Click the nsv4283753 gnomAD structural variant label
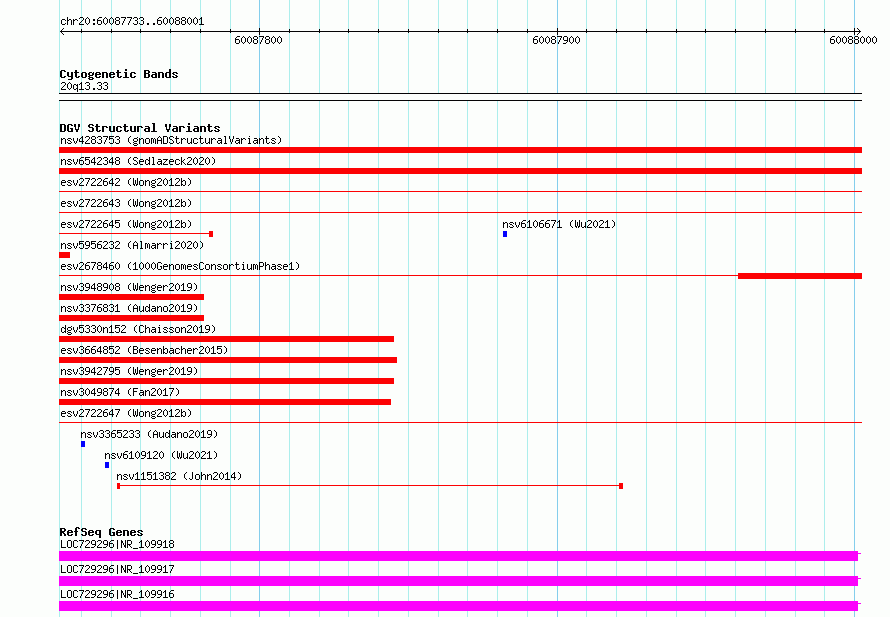Viewport: 890px width, 617px height. pyautogui.click(x=171, y=140)
